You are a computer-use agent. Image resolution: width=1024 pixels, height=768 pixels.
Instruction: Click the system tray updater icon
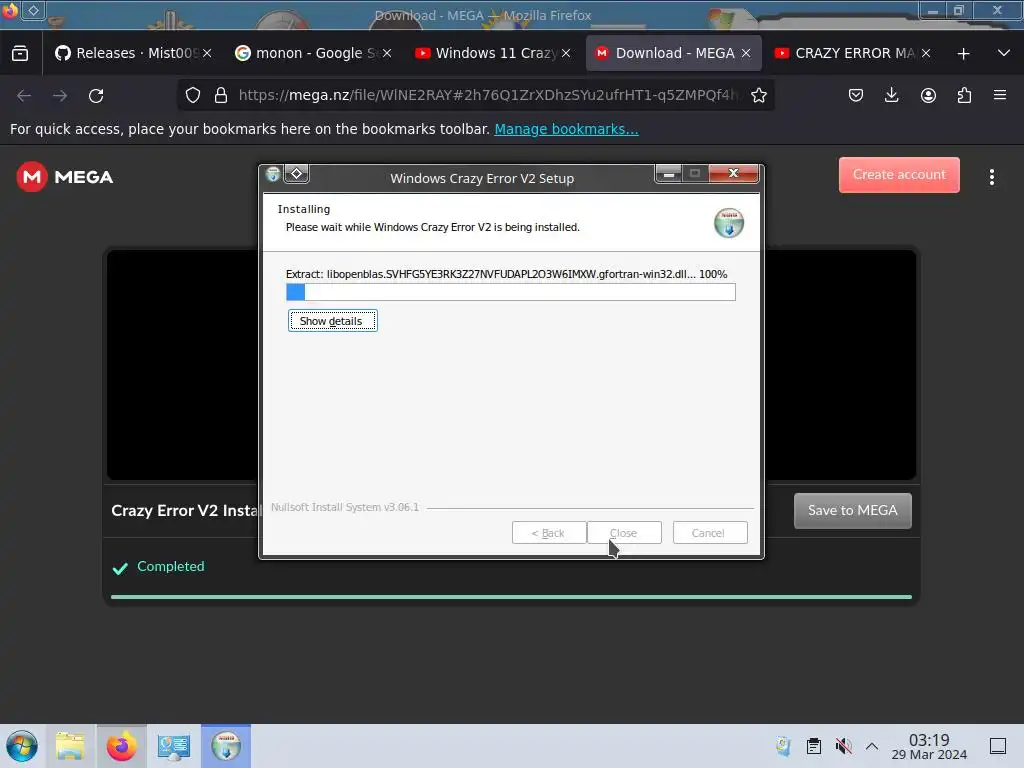click(783, 746)
